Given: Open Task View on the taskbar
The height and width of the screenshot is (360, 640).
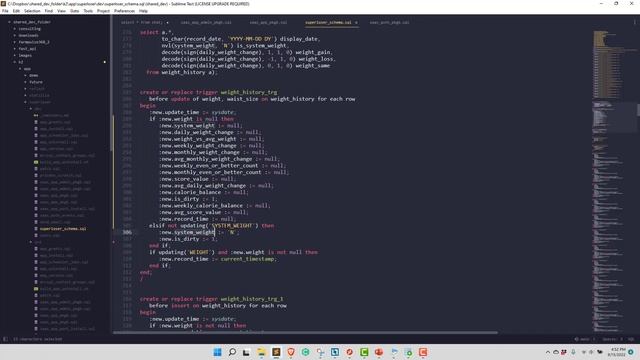Looking at the screenshot, I should pyautogui.click(x=246, y=352).
